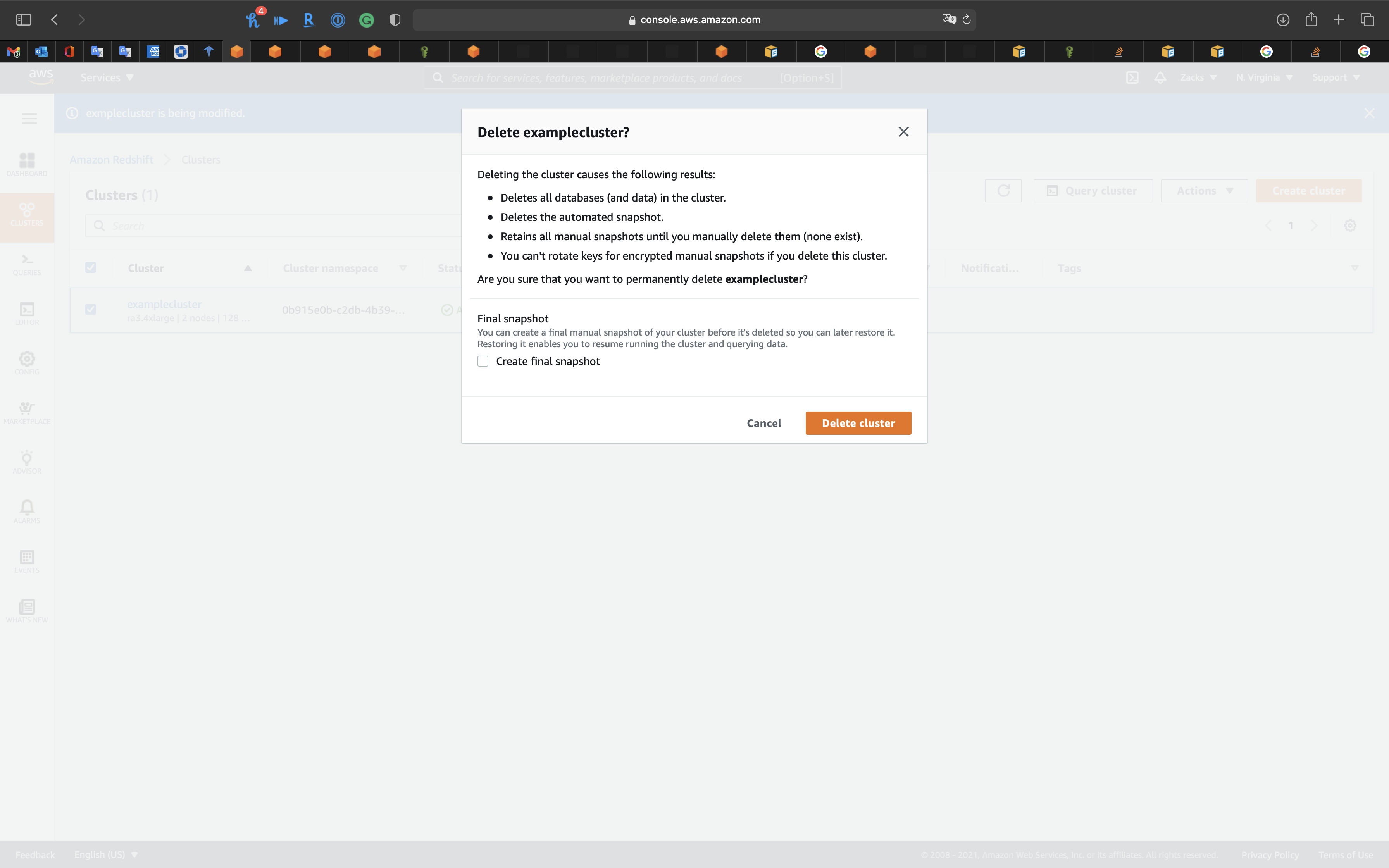The image size is (1389, 868).
Task: Click the Delete cluster button
Action: point(858,423)
